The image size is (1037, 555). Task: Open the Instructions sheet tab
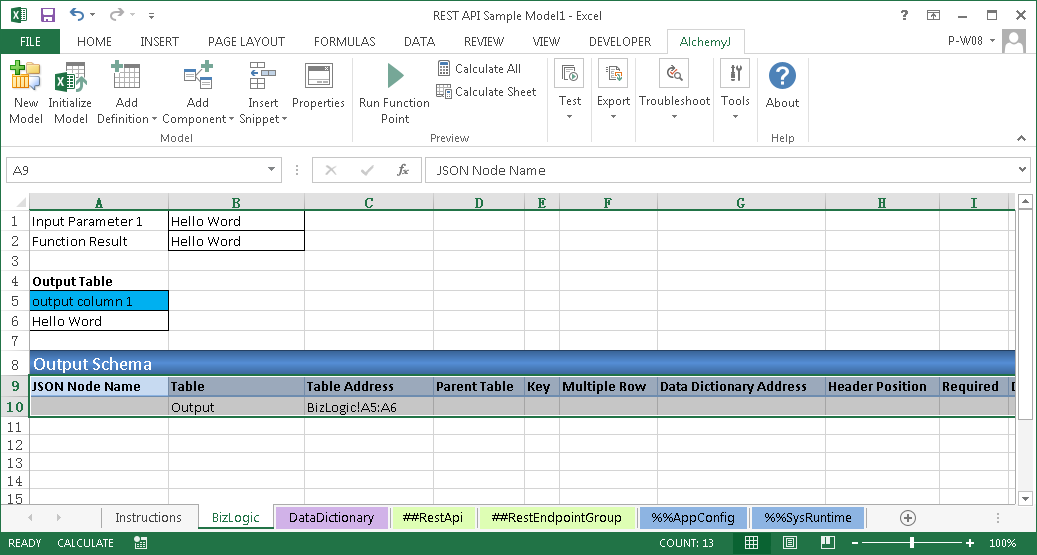point(148,517)
